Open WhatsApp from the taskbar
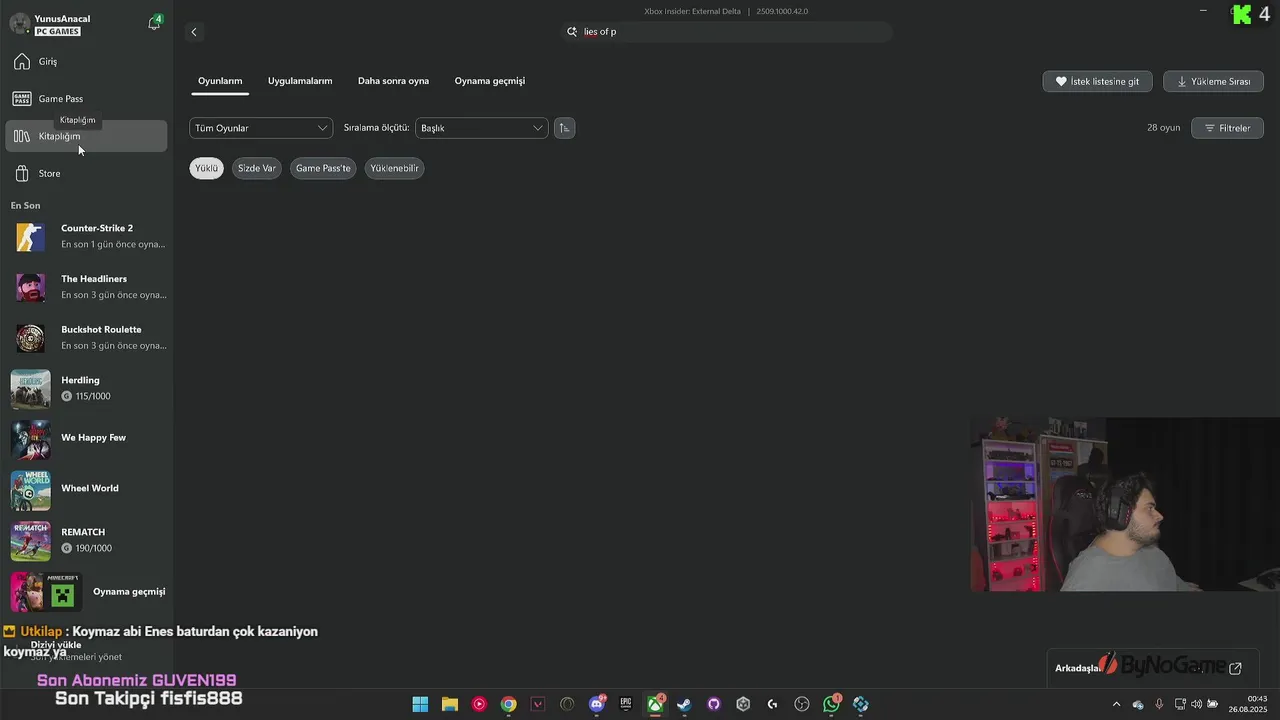Screen dimensions: 1280x720 coord(831,704)
